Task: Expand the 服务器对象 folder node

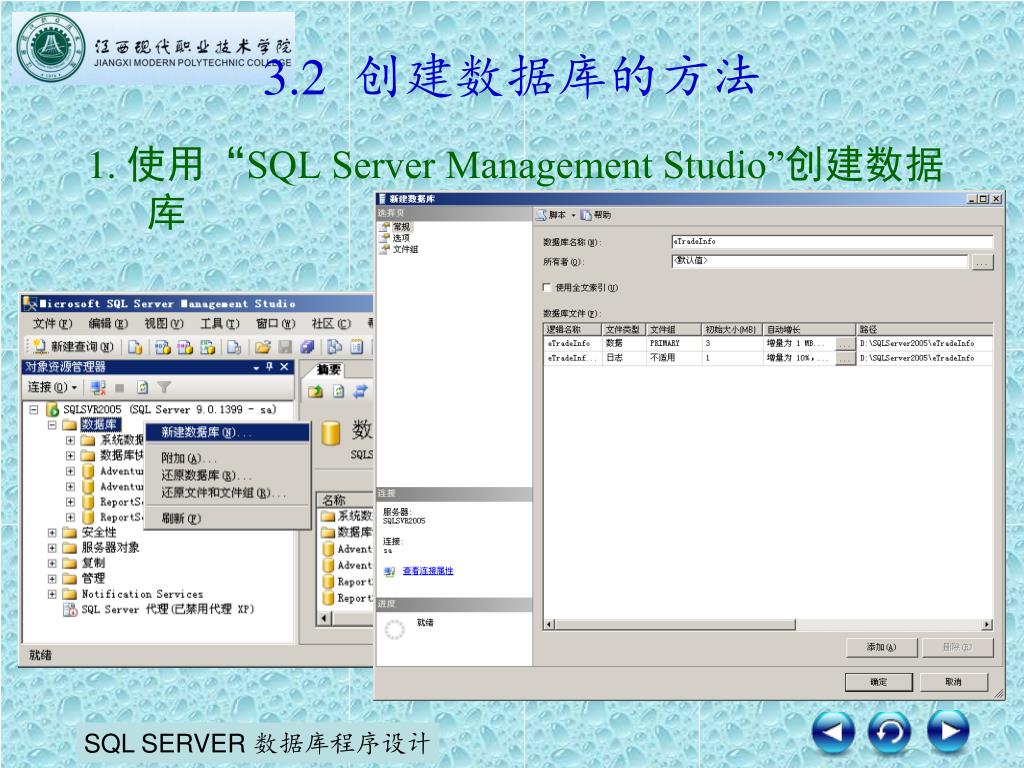Action: (52, 548)
